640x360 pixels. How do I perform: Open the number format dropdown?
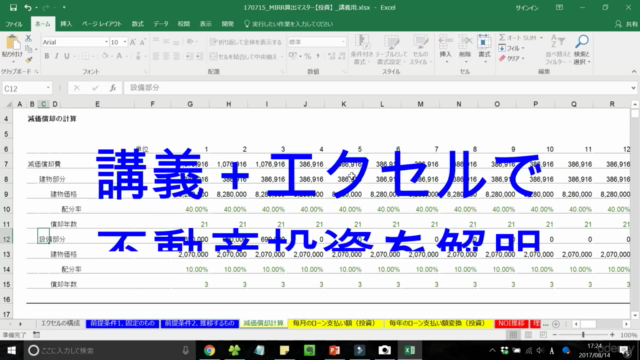343,42
